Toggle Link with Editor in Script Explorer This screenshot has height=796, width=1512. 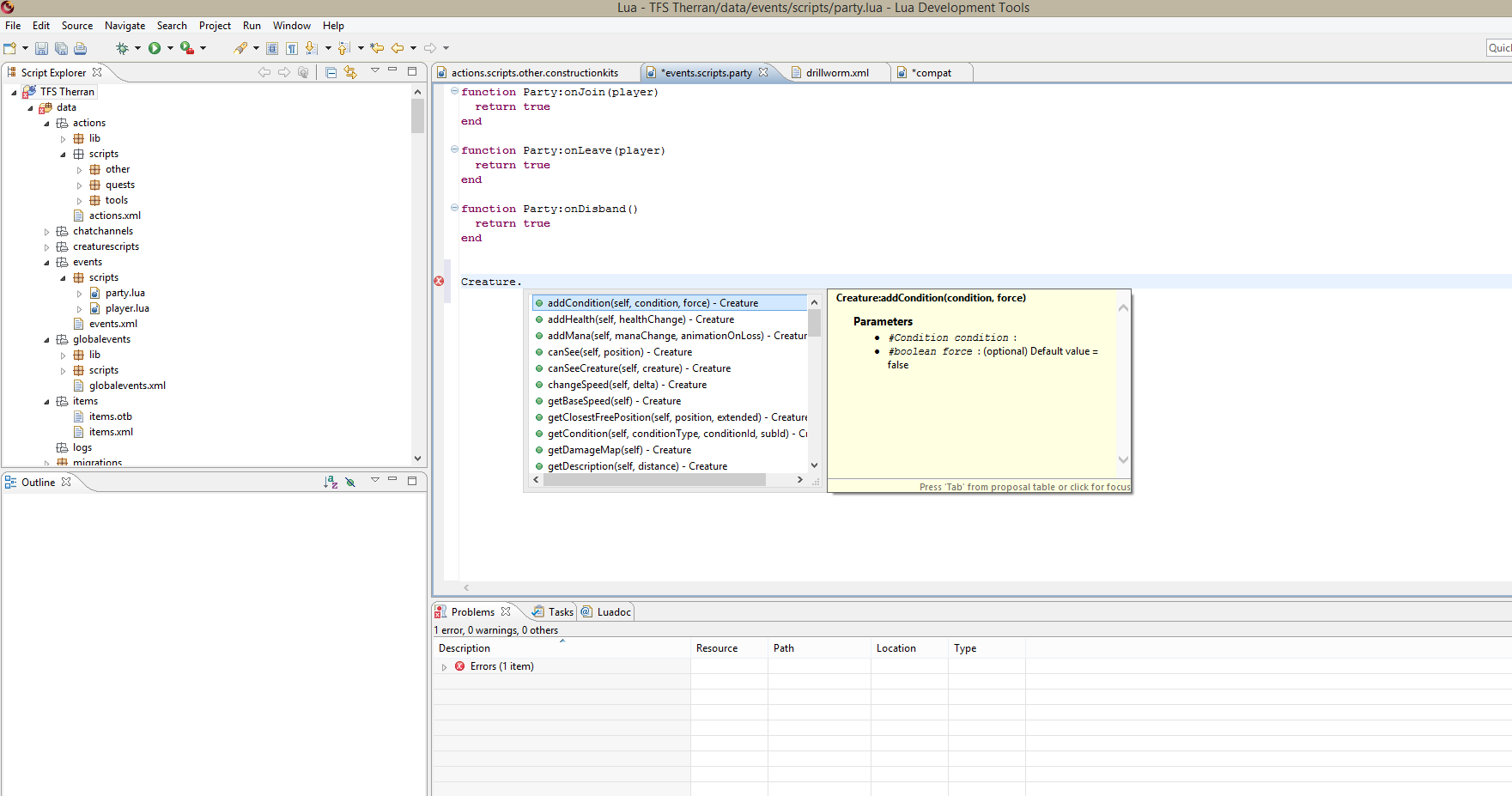350,72
